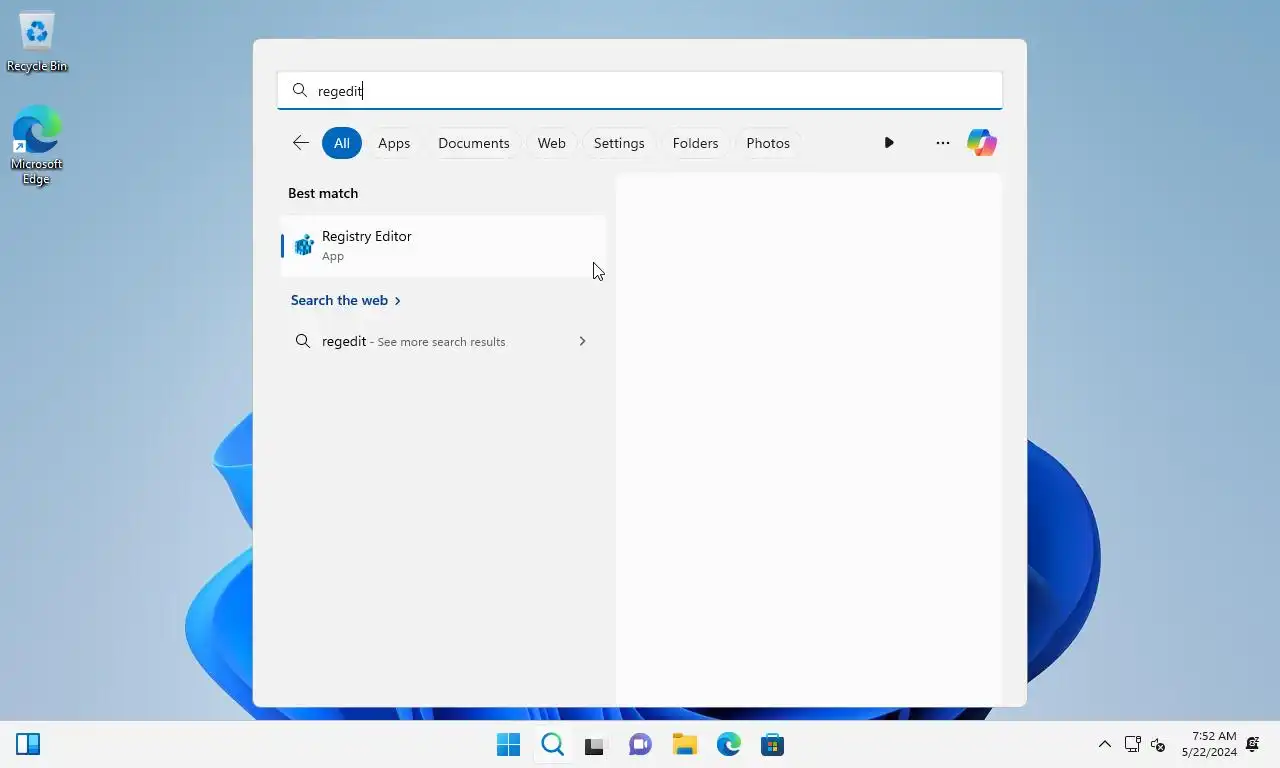Switch to the Apps filter tab
1280x768 pixels.
pos(394,143)
